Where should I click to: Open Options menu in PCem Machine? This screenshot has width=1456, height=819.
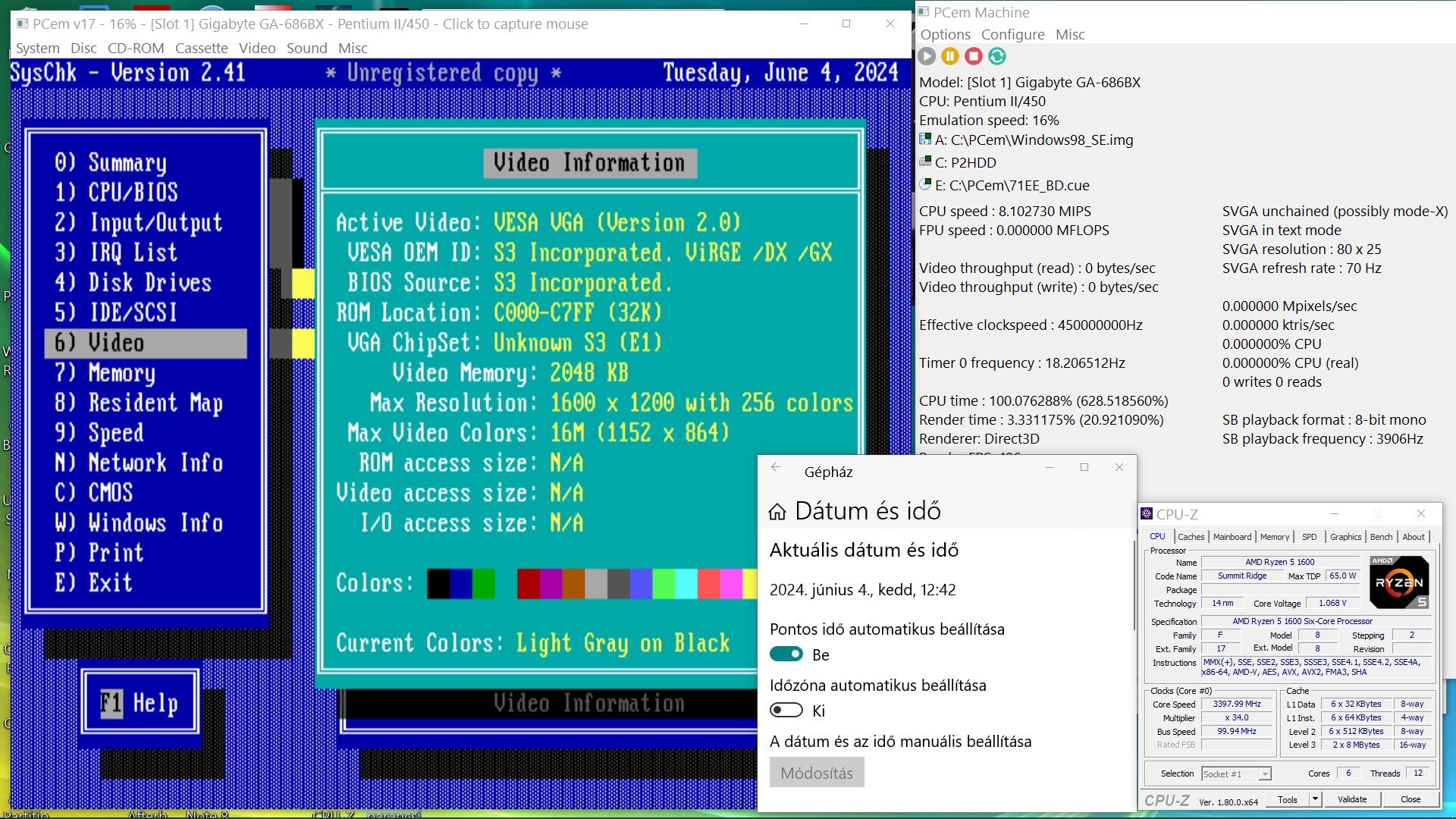pyautogui.click(x=945, y=34)
